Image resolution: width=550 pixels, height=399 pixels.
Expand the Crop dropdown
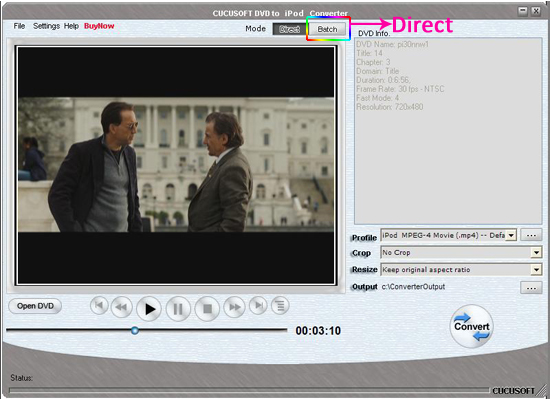pos(536,252)
